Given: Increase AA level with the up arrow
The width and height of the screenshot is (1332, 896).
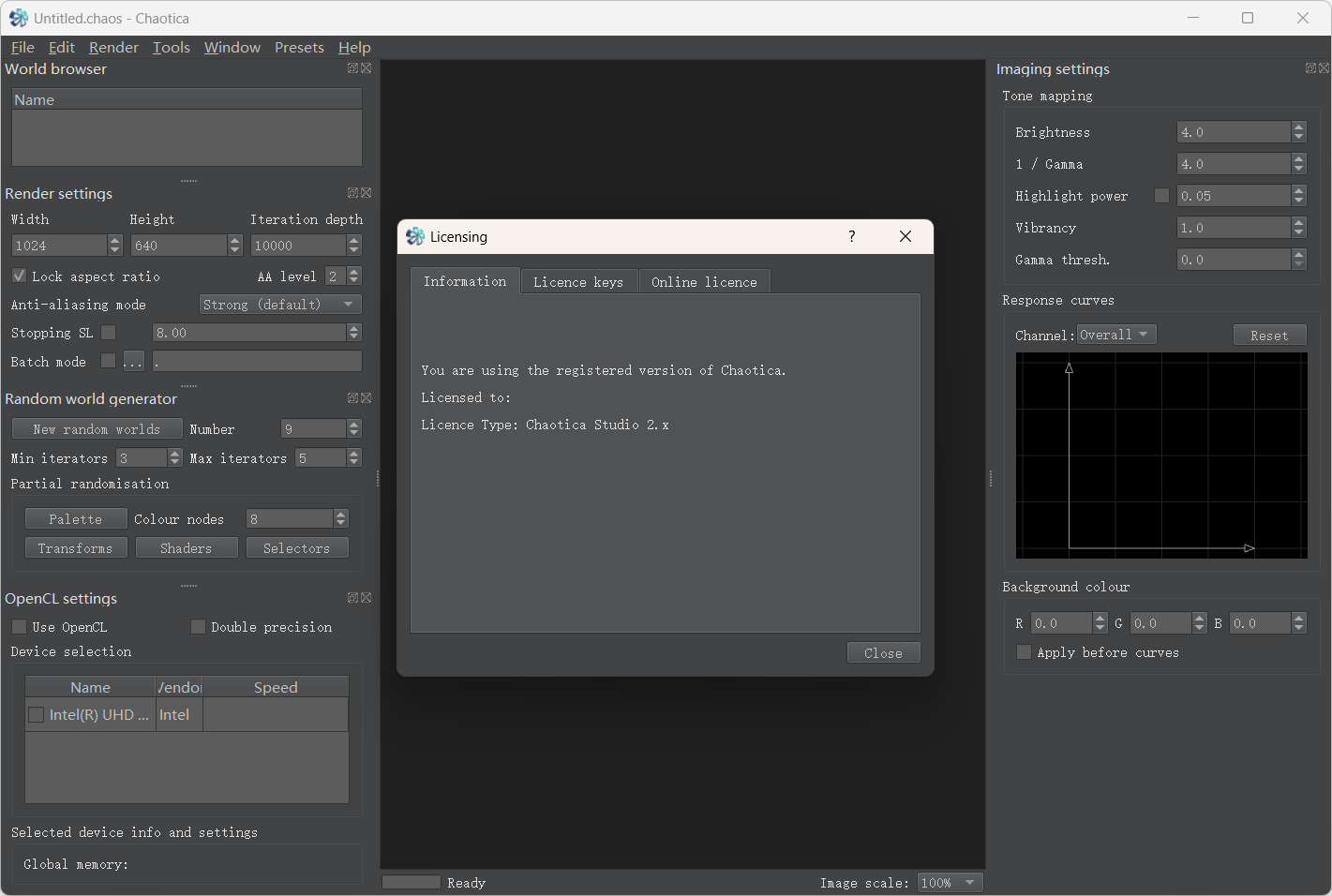Looking at the screenshot, I should (x=354, y=271).
